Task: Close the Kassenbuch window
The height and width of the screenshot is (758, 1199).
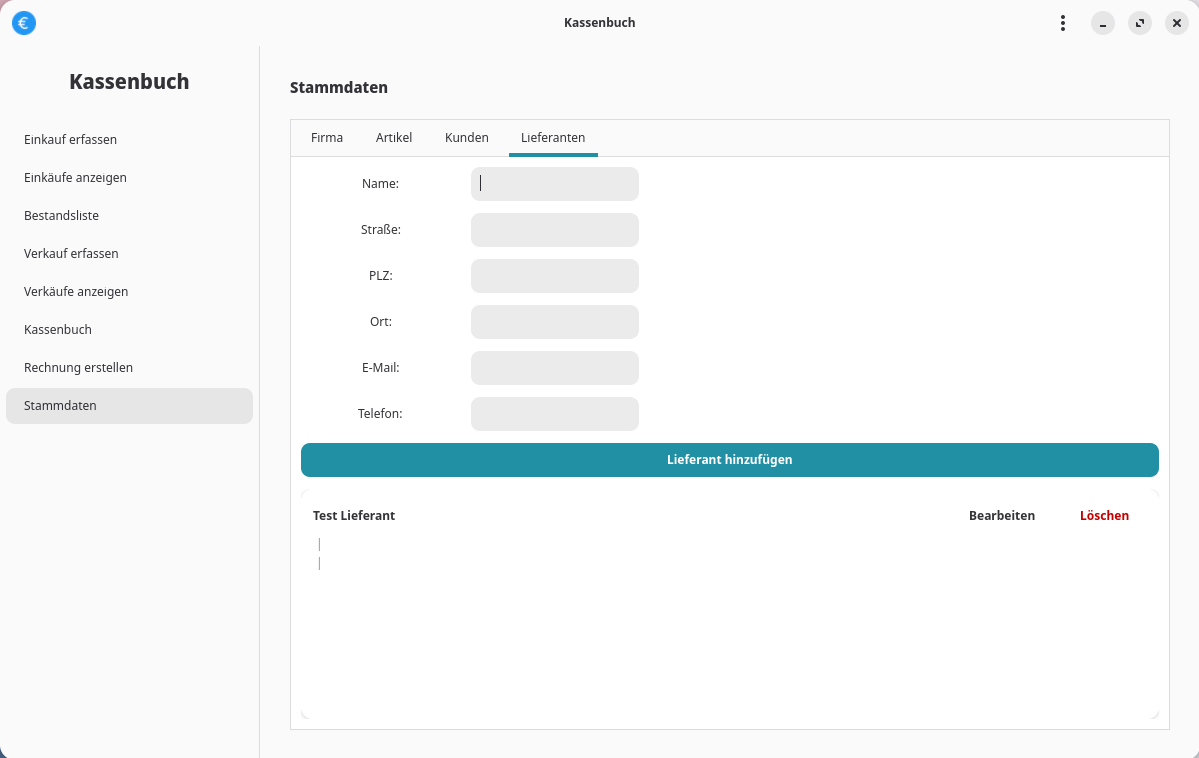Action: tap(1176, 23)
